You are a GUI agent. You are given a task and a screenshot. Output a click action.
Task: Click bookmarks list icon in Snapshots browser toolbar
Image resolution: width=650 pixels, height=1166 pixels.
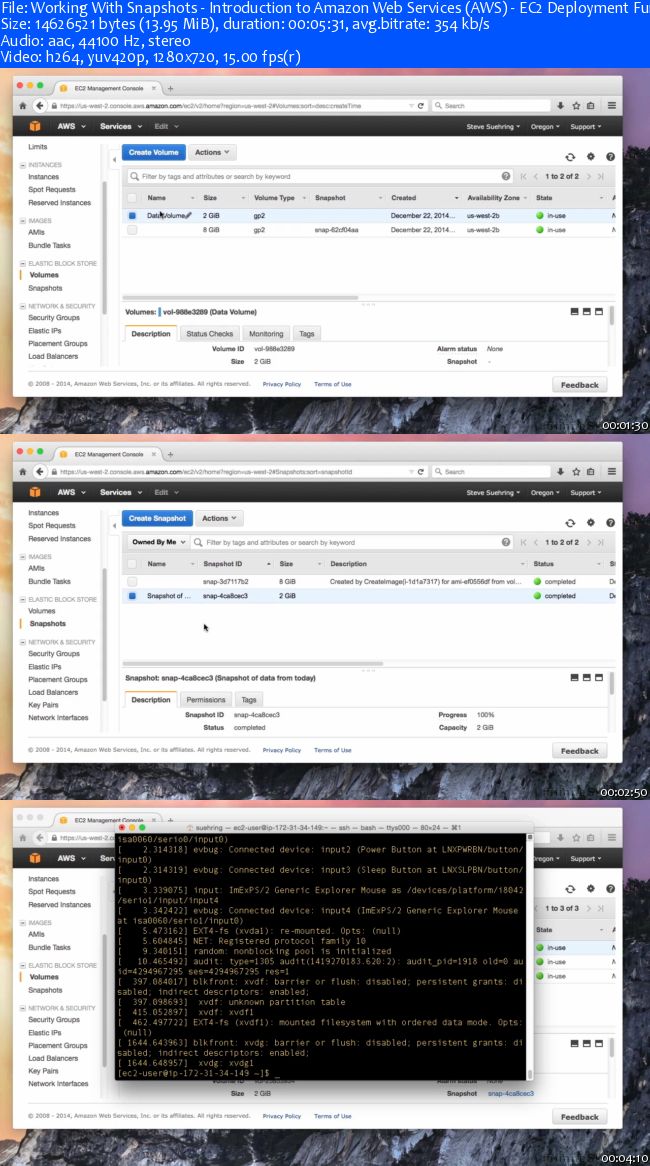coord(591,471)
